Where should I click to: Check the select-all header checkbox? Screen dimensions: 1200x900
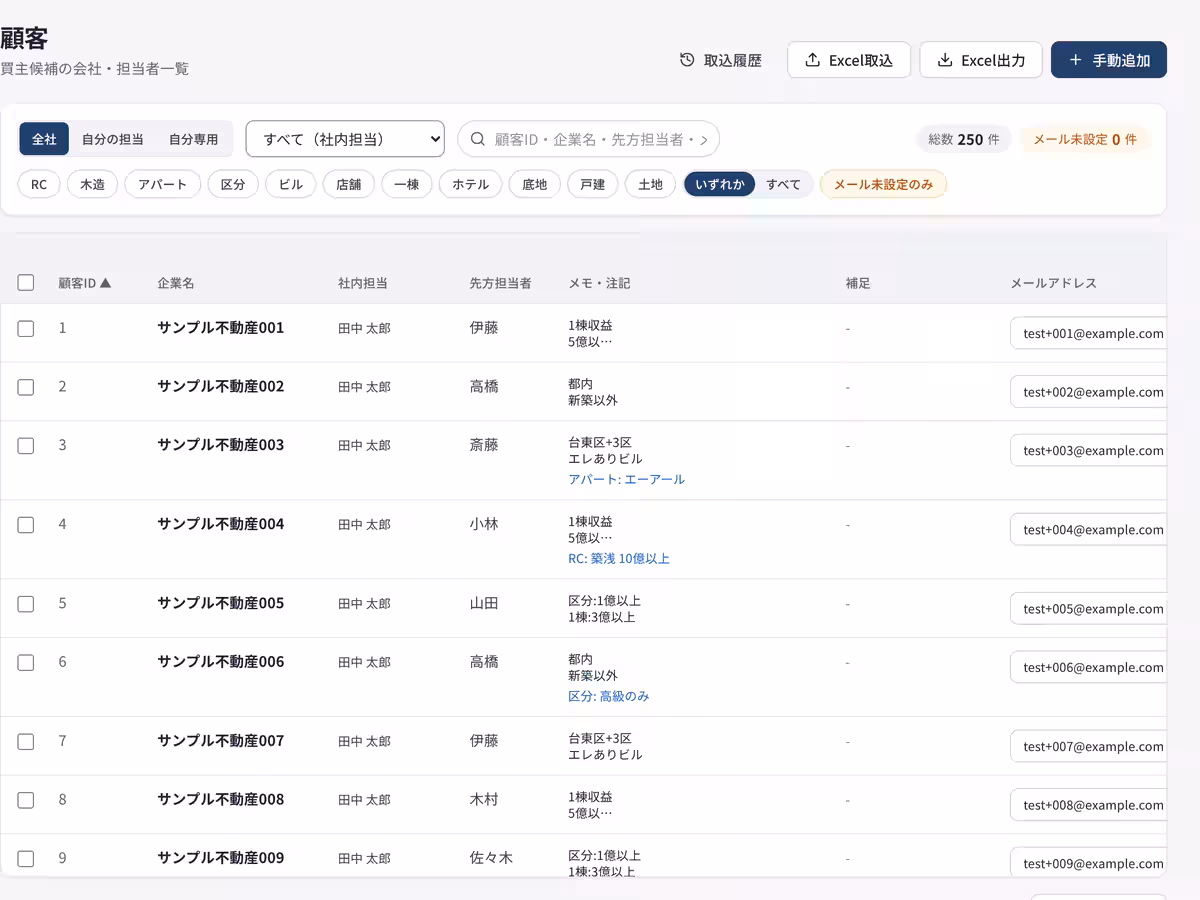[x=26, y=283]
